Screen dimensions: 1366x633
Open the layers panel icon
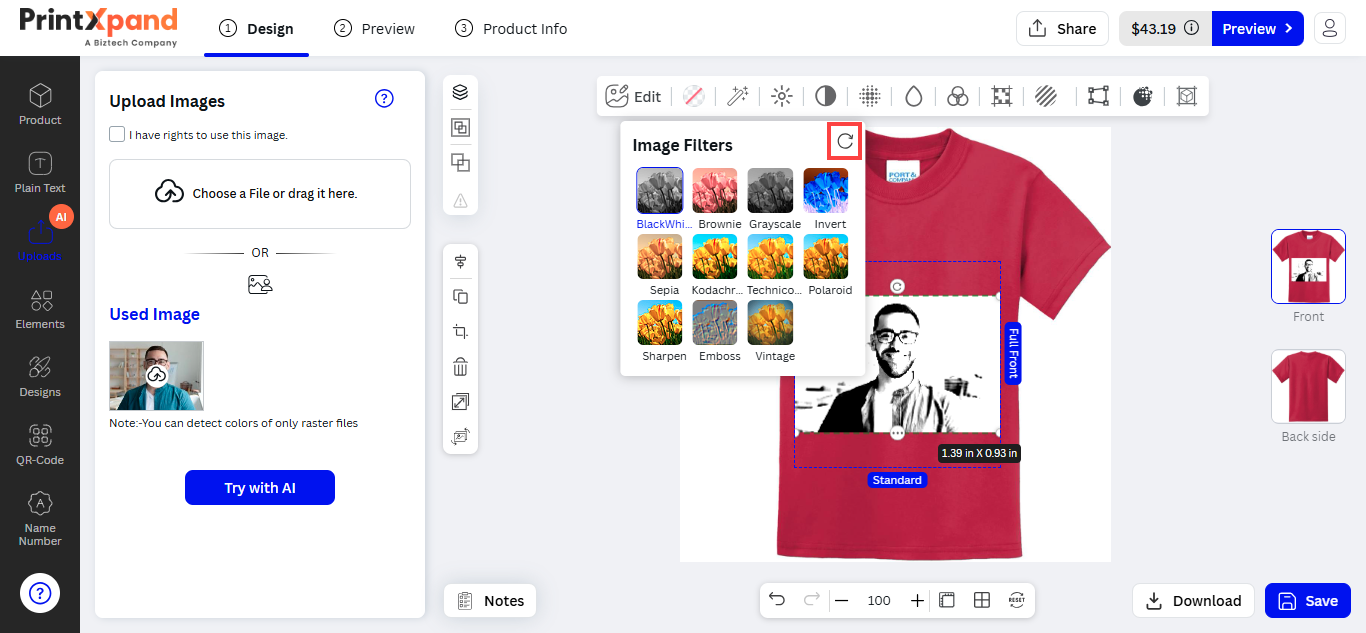coord(460,92)
